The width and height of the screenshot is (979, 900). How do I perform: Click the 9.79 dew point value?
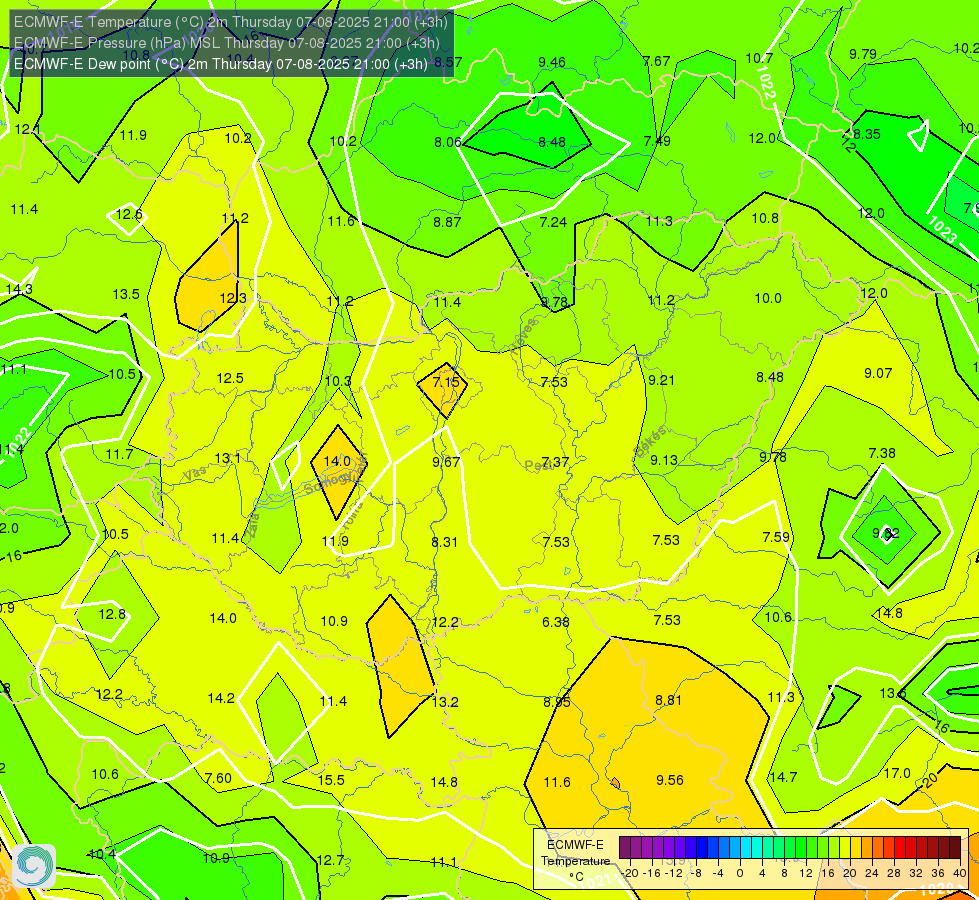click(x=863, y=54)
